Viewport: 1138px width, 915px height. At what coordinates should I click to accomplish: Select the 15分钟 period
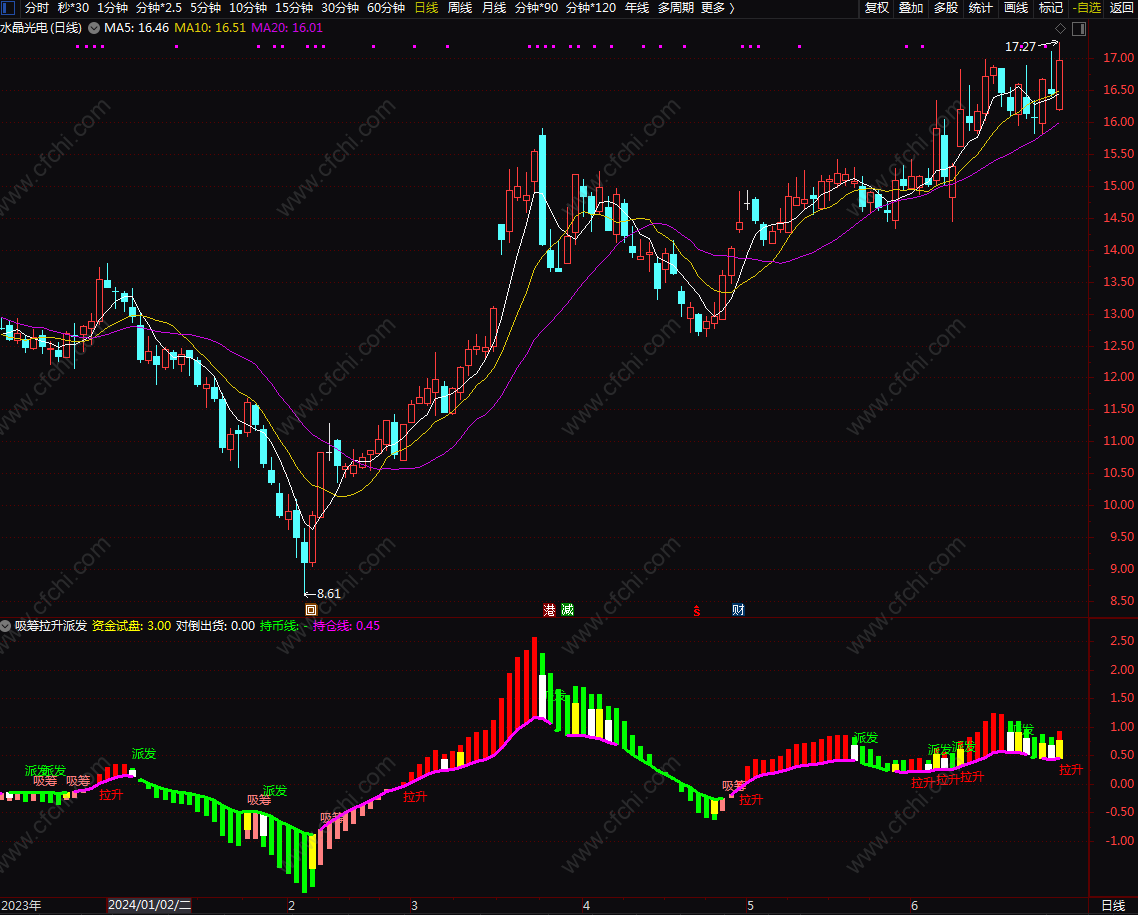(294, 8)
